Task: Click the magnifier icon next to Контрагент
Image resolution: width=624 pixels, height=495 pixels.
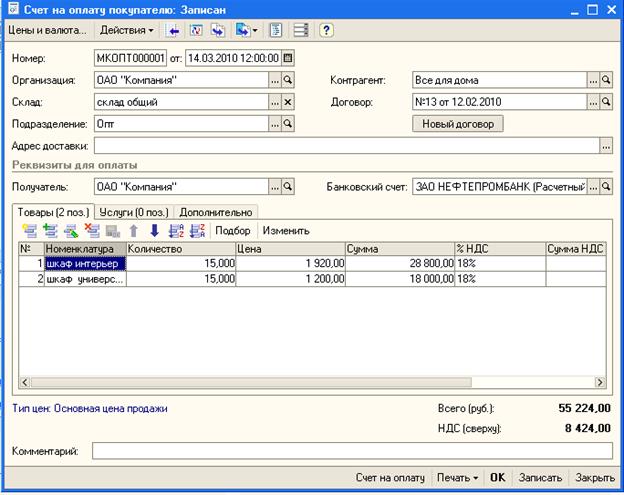Action: 606,80
